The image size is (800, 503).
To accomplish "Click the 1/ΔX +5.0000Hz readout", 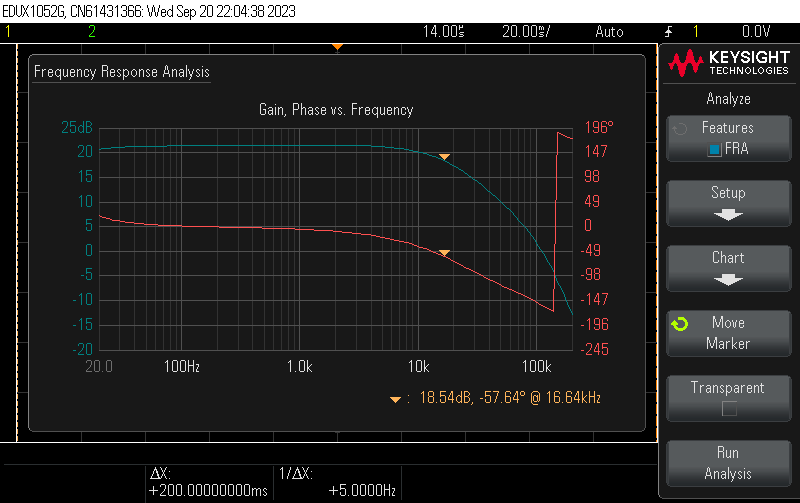I will coord(337,482).
